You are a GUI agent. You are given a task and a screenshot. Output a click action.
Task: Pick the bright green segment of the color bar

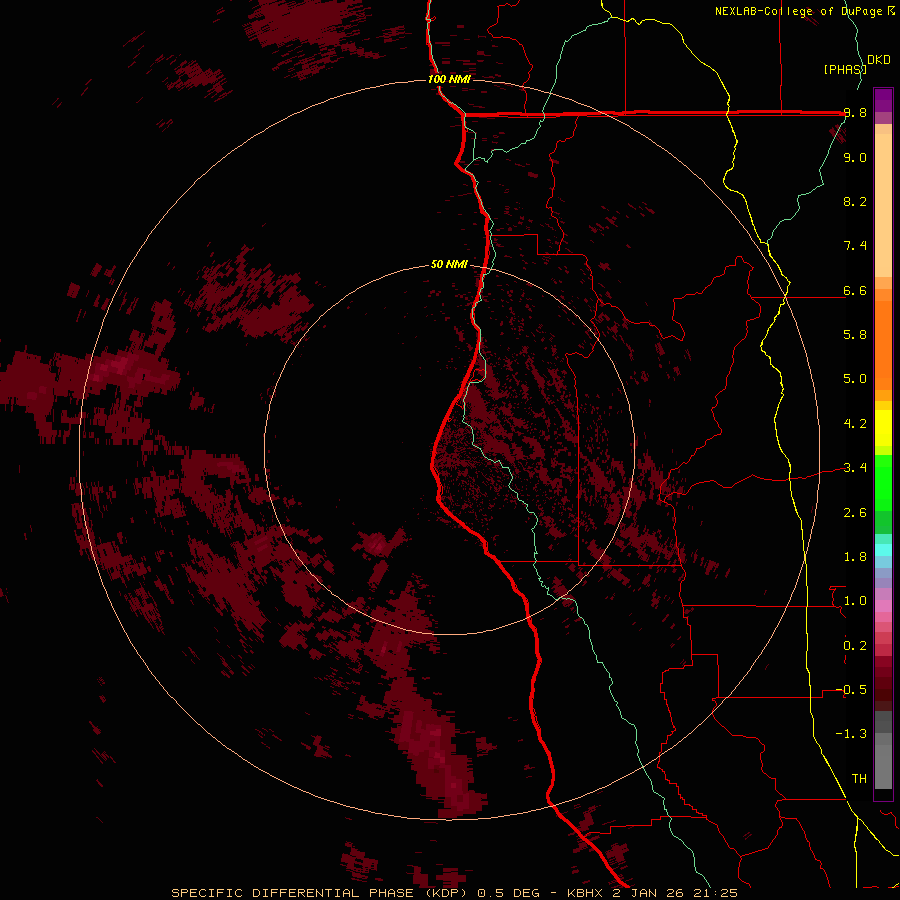tap(883, 483)
